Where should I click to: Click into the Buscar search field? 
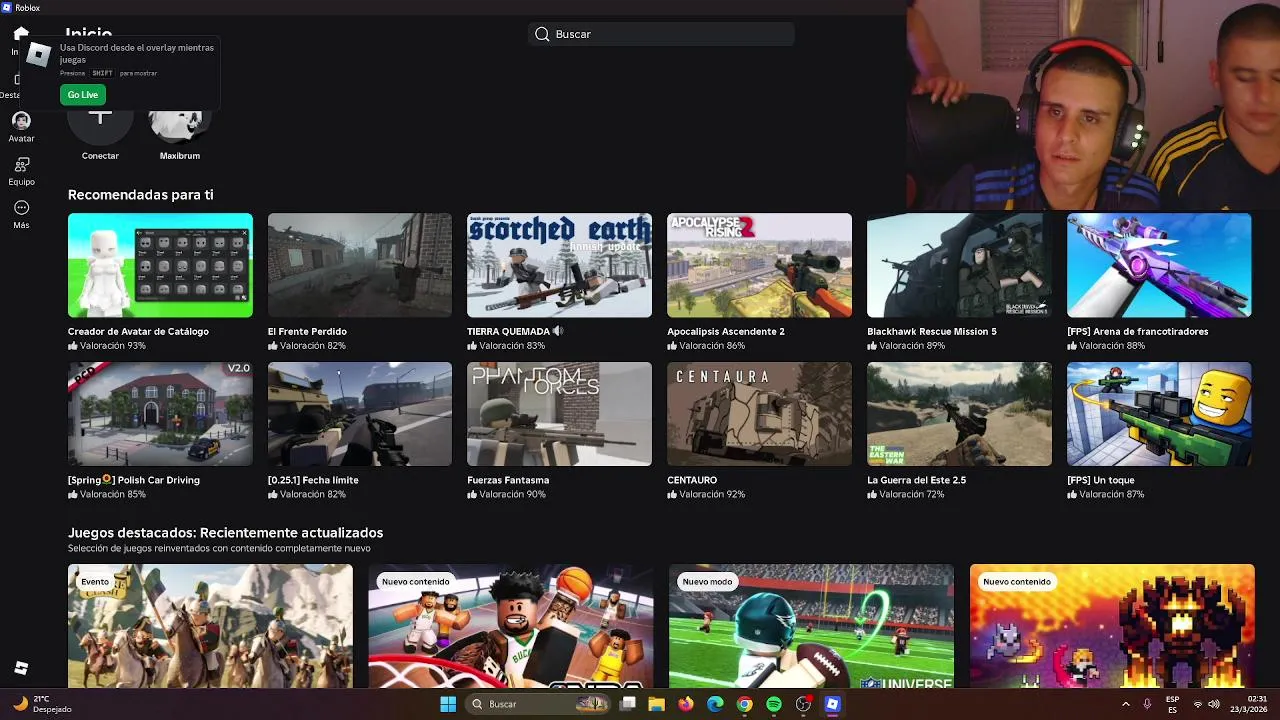click(x=661, y=34)
